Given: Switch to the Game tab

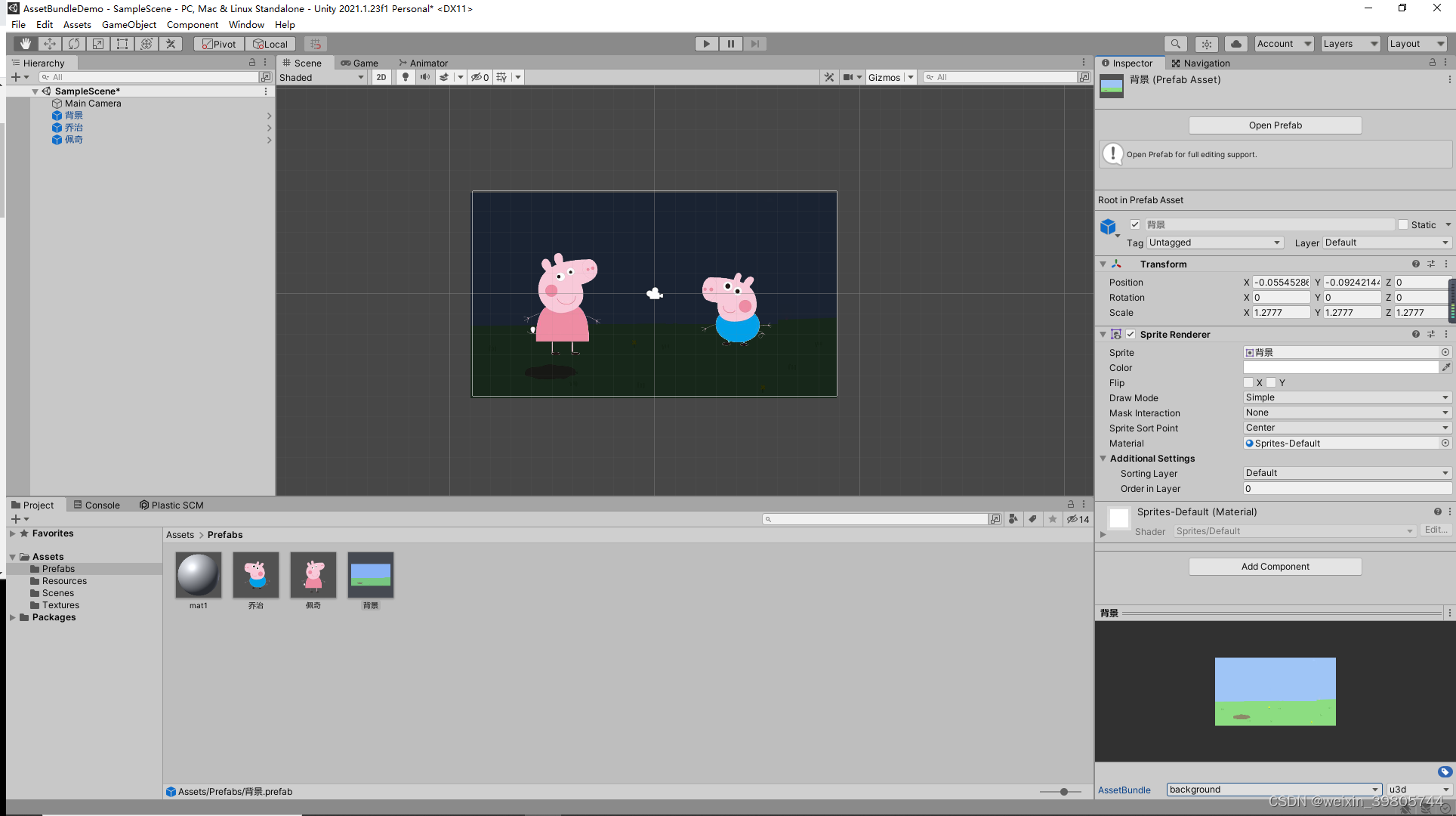Looking at the screenshot, I should (359, 63).
